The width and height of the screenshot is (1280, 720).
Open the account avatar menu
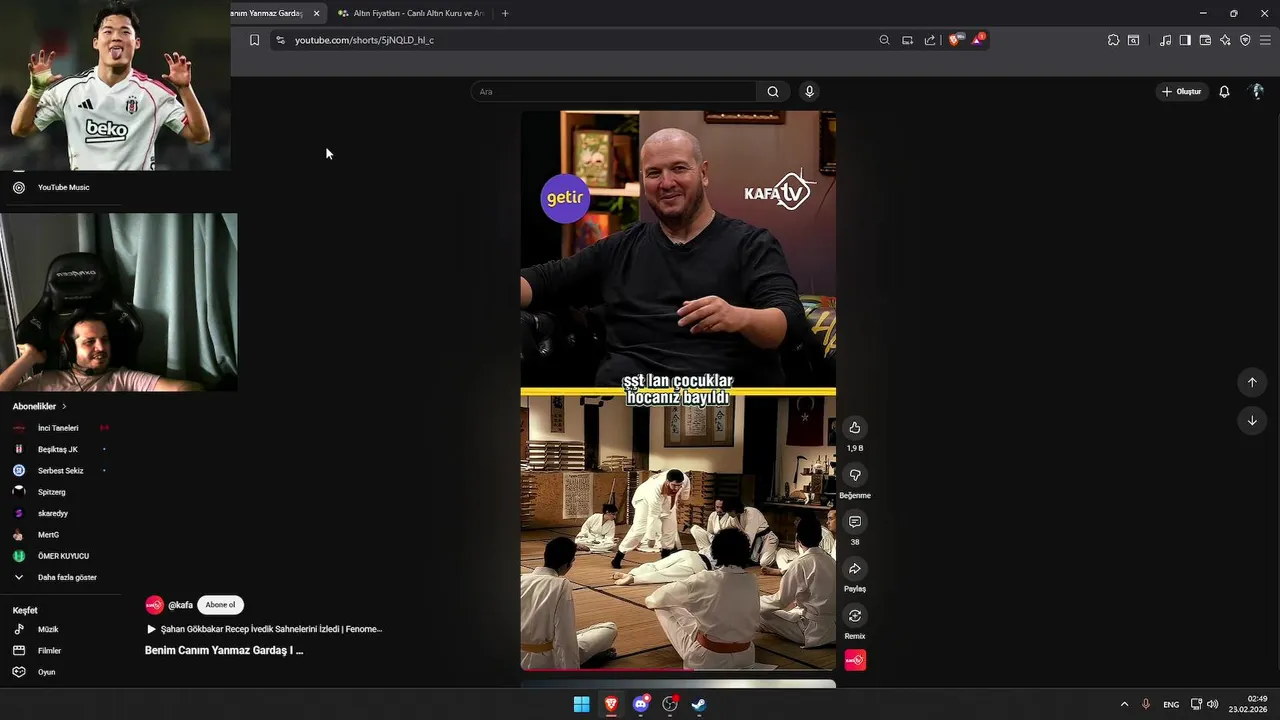tap(1257, 91)
